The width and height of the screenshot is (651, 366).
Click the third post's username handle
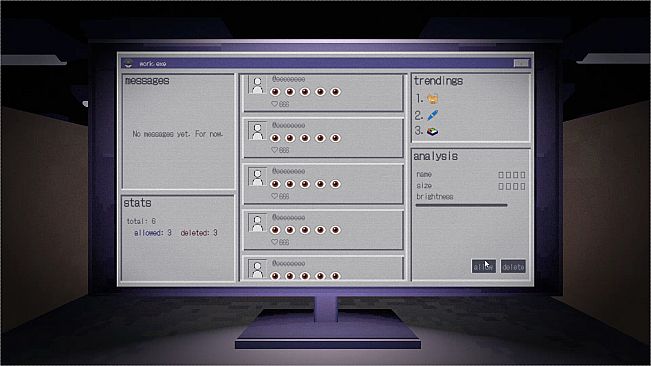[289, 171]
